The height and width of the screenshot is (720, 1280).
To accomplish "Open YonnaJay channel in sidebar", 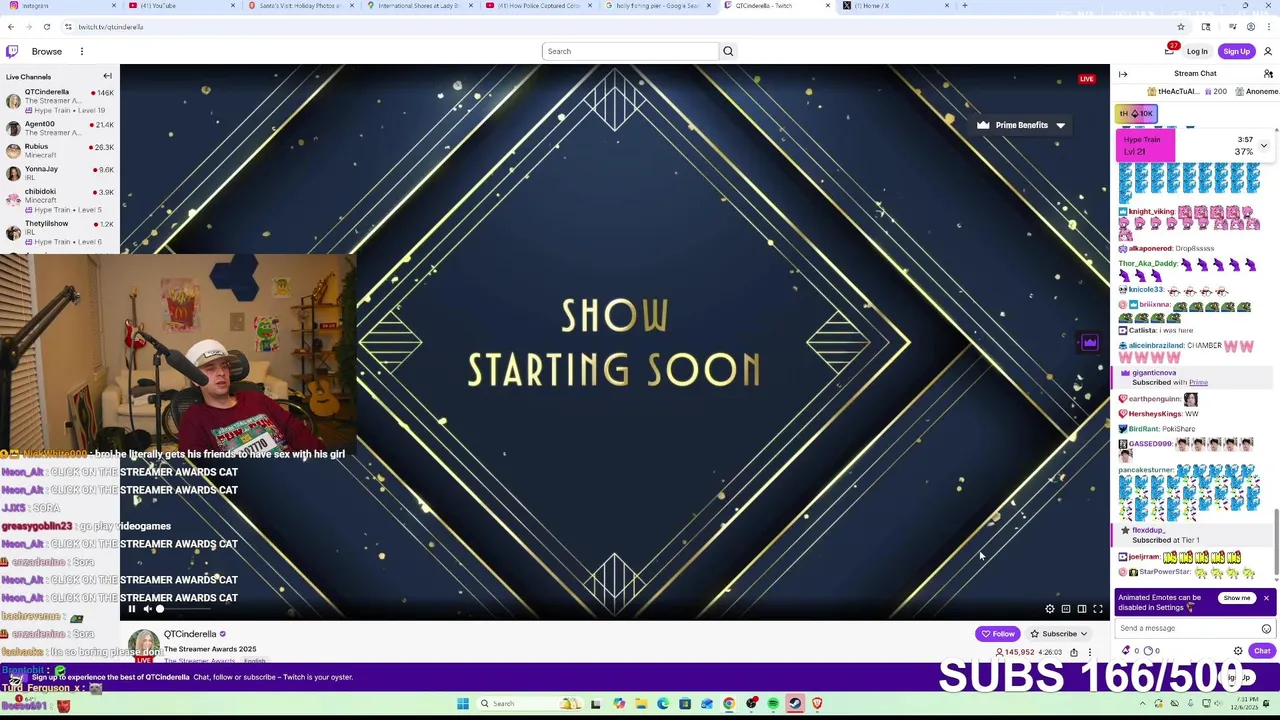I will click(59, 173).
